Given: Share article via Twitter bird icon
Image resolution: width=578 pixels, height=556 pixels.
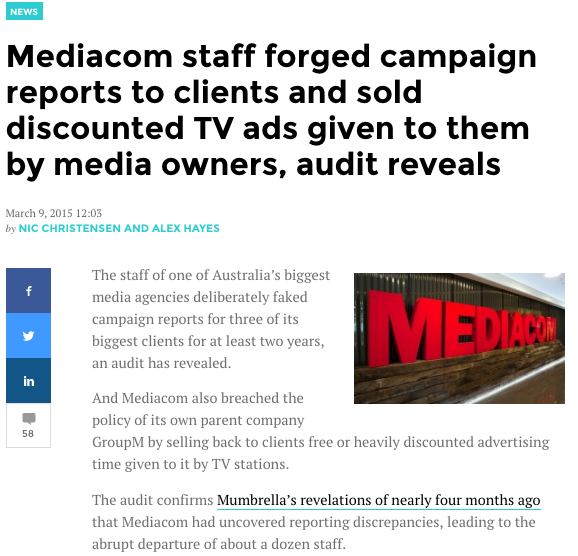Looking at the screenshot, I should pyautogui.click(x=28, y=336).
